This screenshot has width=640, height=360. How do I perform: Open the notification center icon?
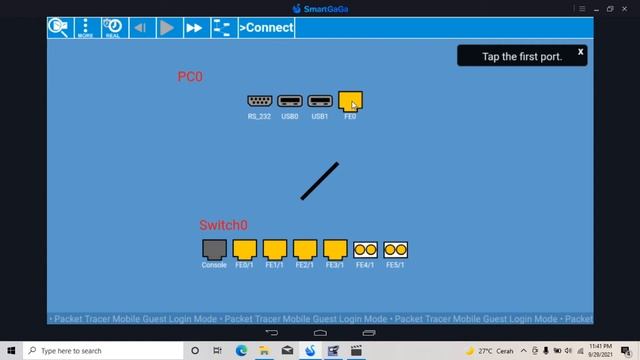click(x=626, y=351)
